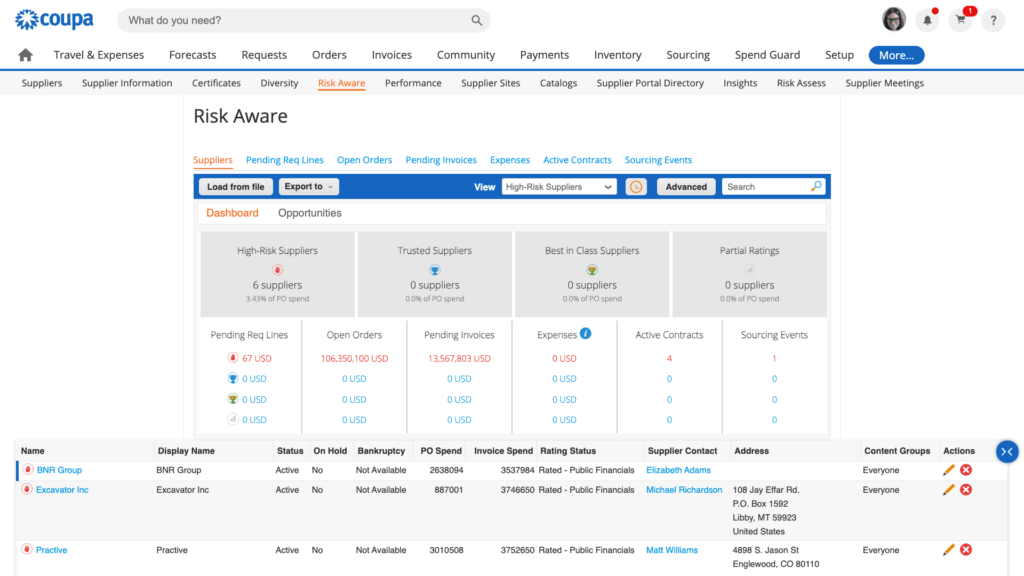Open the High-Risk Suppliers view dropdown
Viewport: 1024px width, 576px height.
coord(560,187)
